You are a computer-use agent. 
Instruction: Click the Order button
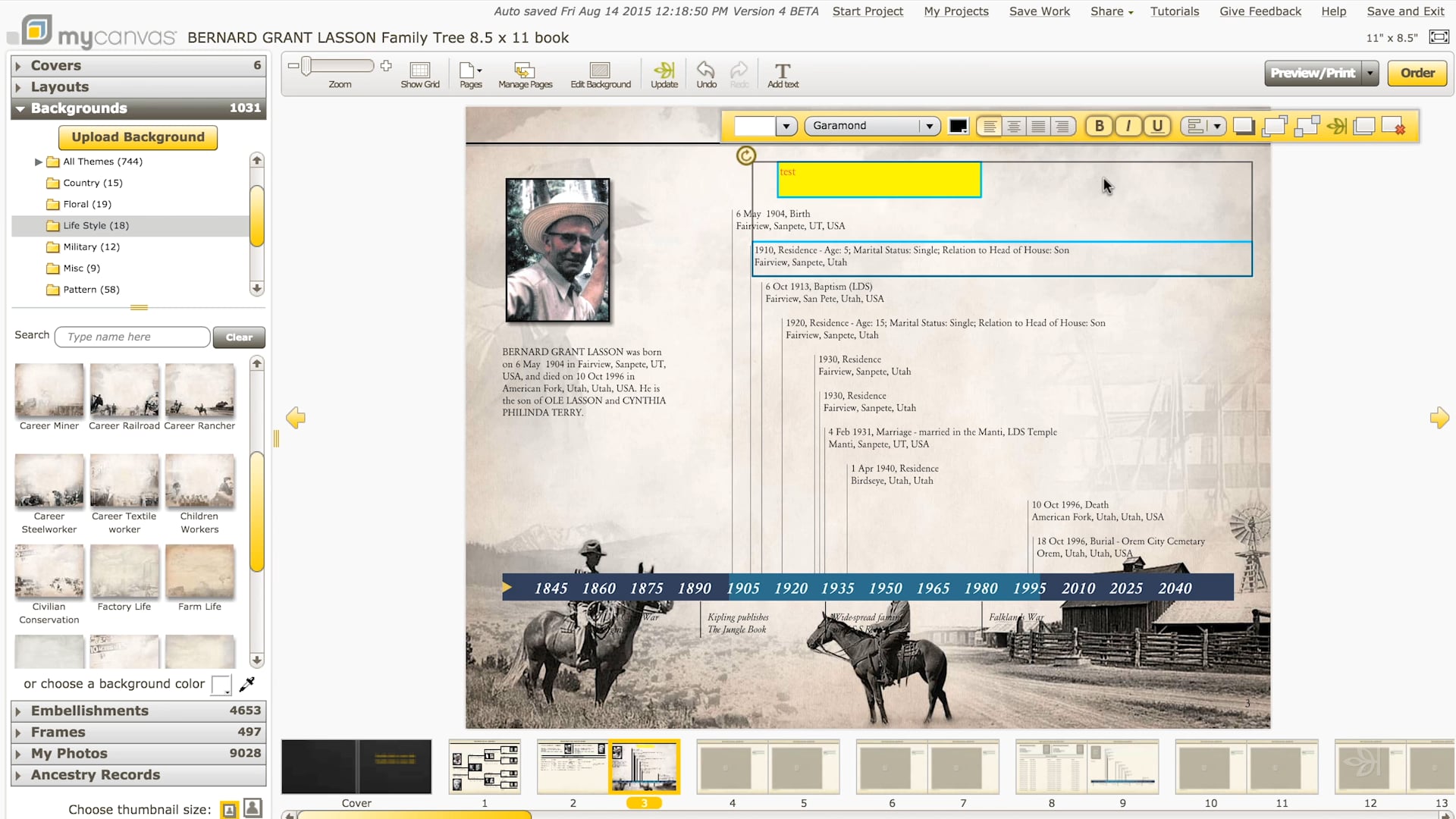(1417, 73)
